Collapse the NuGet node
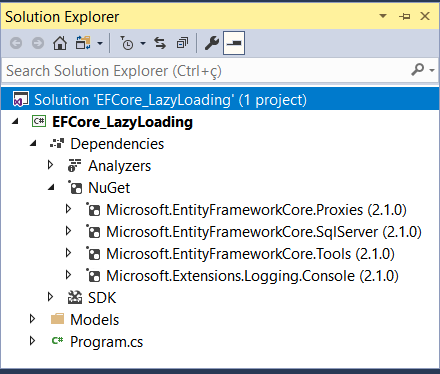This screenshot has height=374, width=440. point(51,188)
